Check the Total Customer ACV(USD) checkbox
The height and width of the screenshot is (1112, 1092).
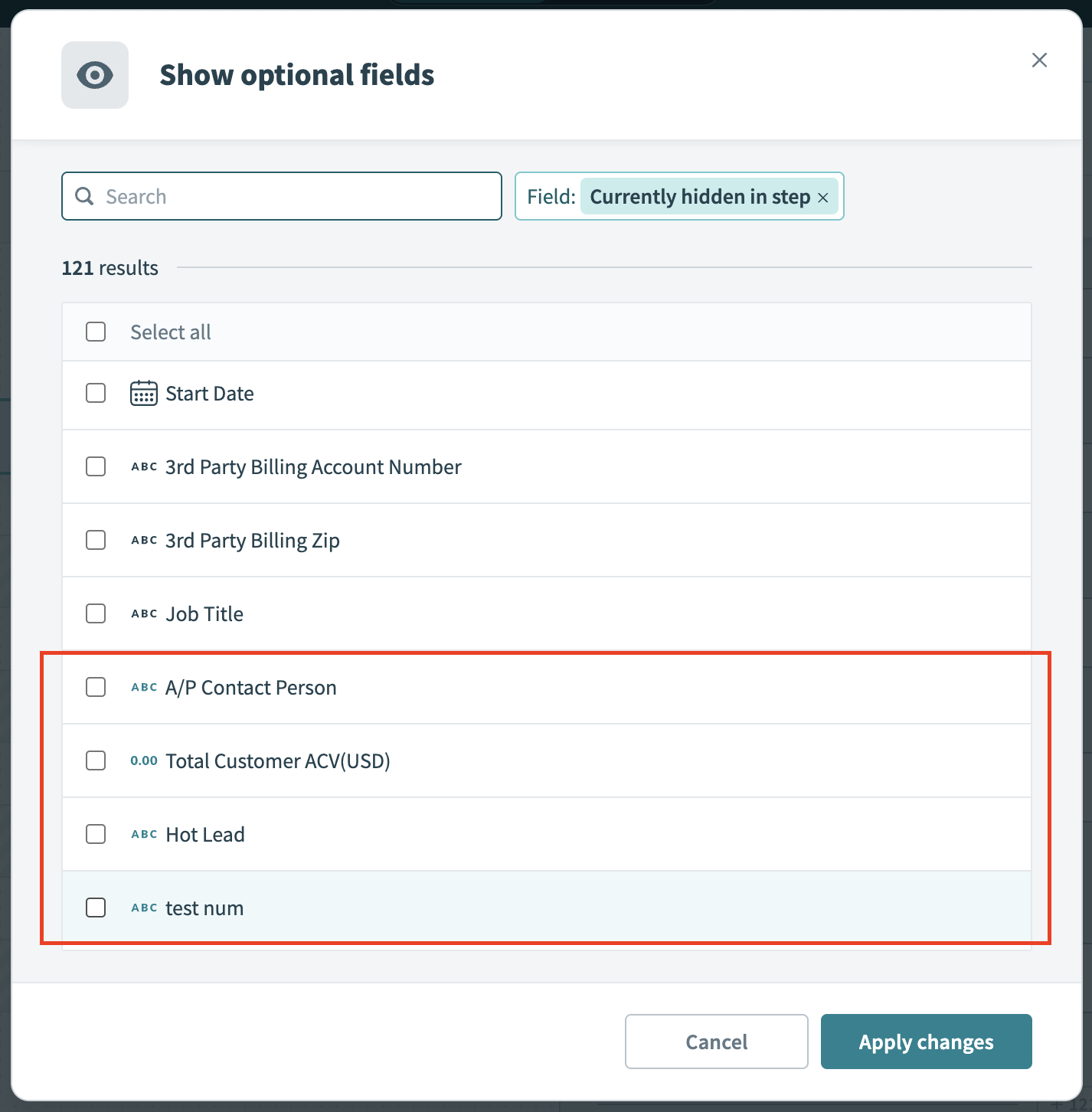96,760
